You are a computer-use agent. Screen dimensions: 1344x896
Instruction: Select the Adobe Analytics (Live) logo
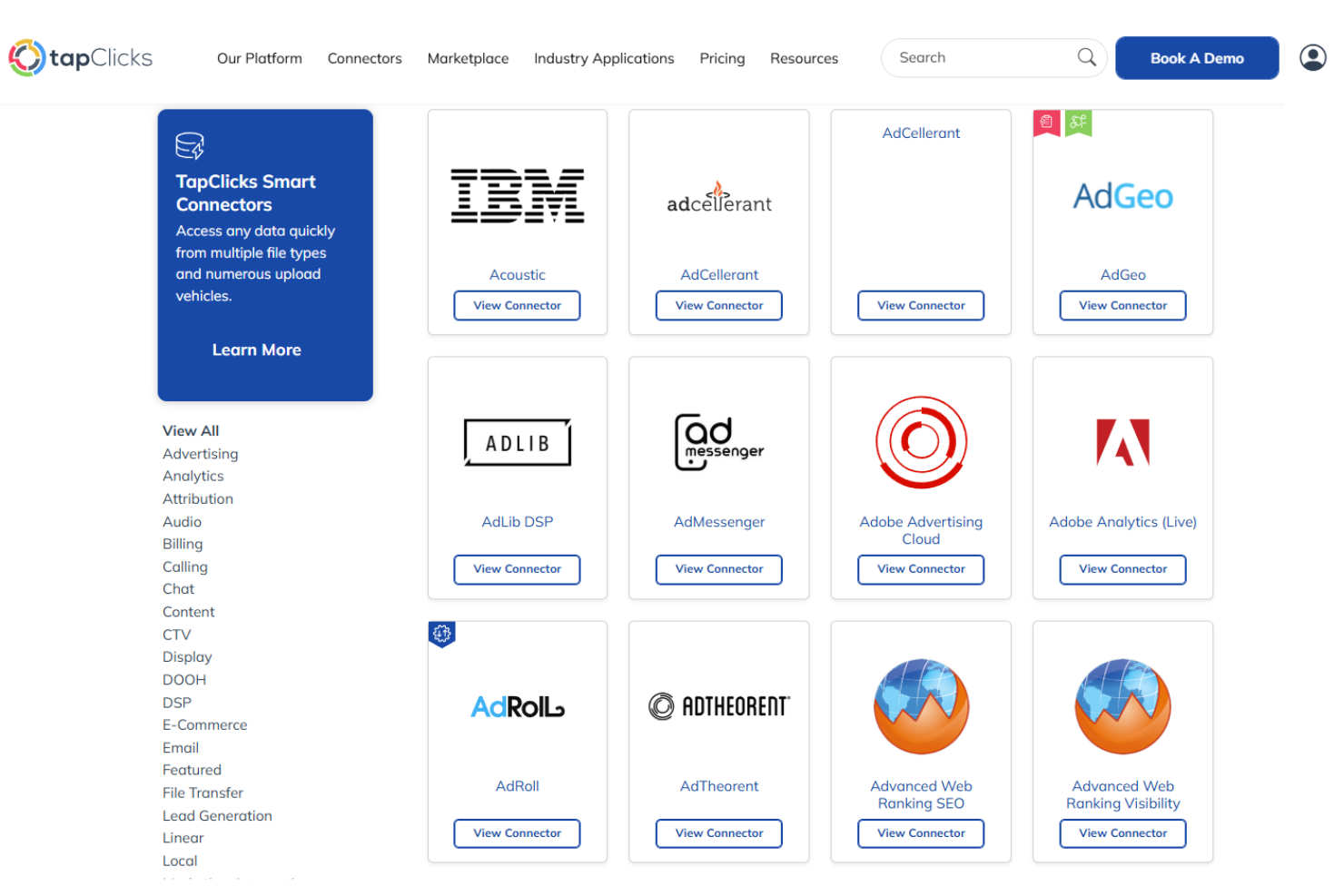click(x=1122, y=443)
